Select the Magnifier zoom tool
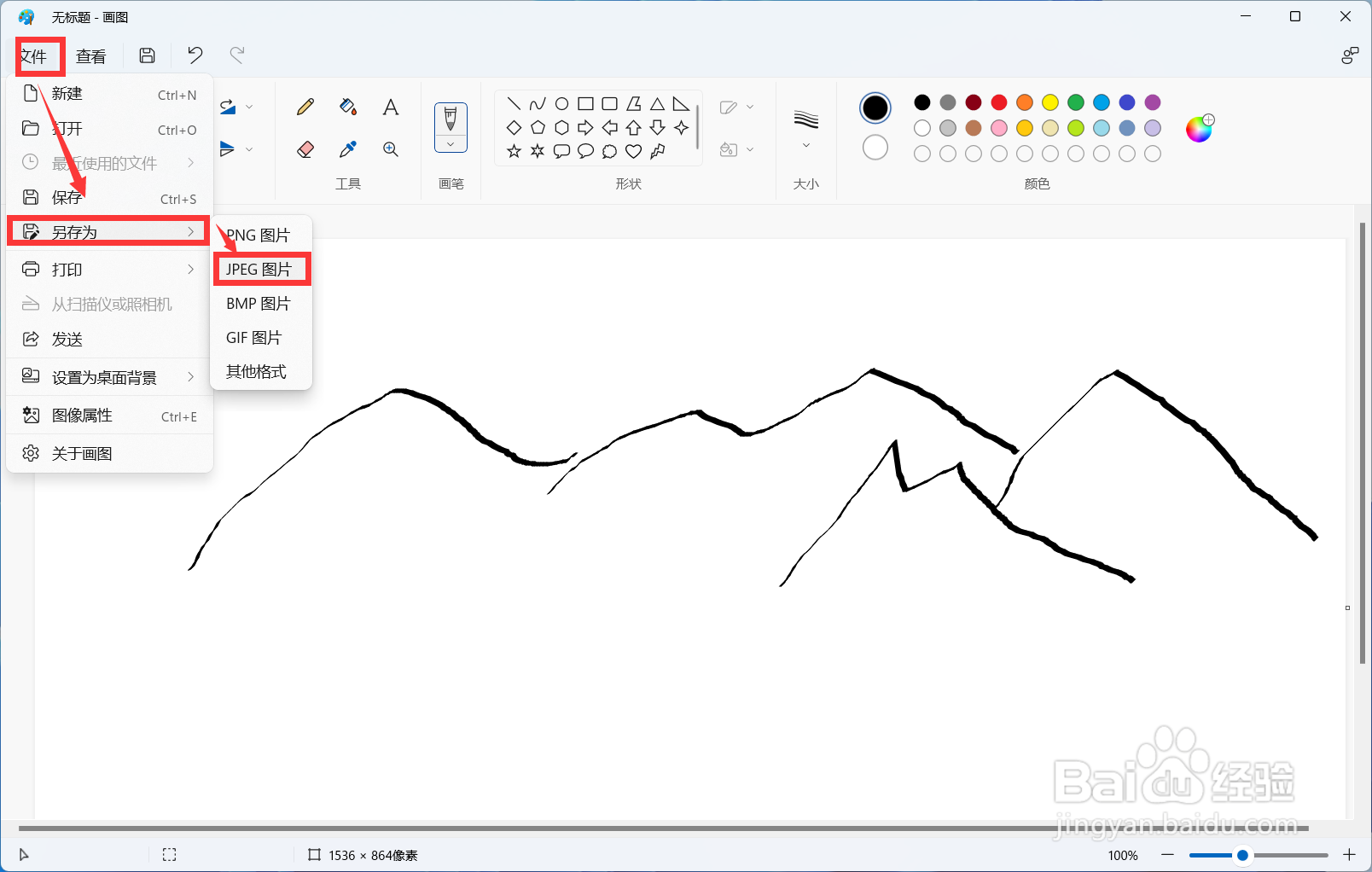The width and height of the screenshot is (1372, 872). [x=391, y=149]
